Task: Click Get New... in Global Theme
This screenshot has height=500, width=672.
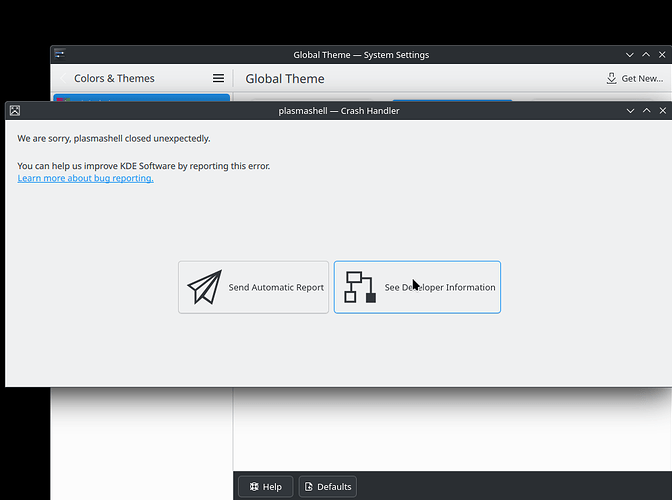Action: coord(635,78)
